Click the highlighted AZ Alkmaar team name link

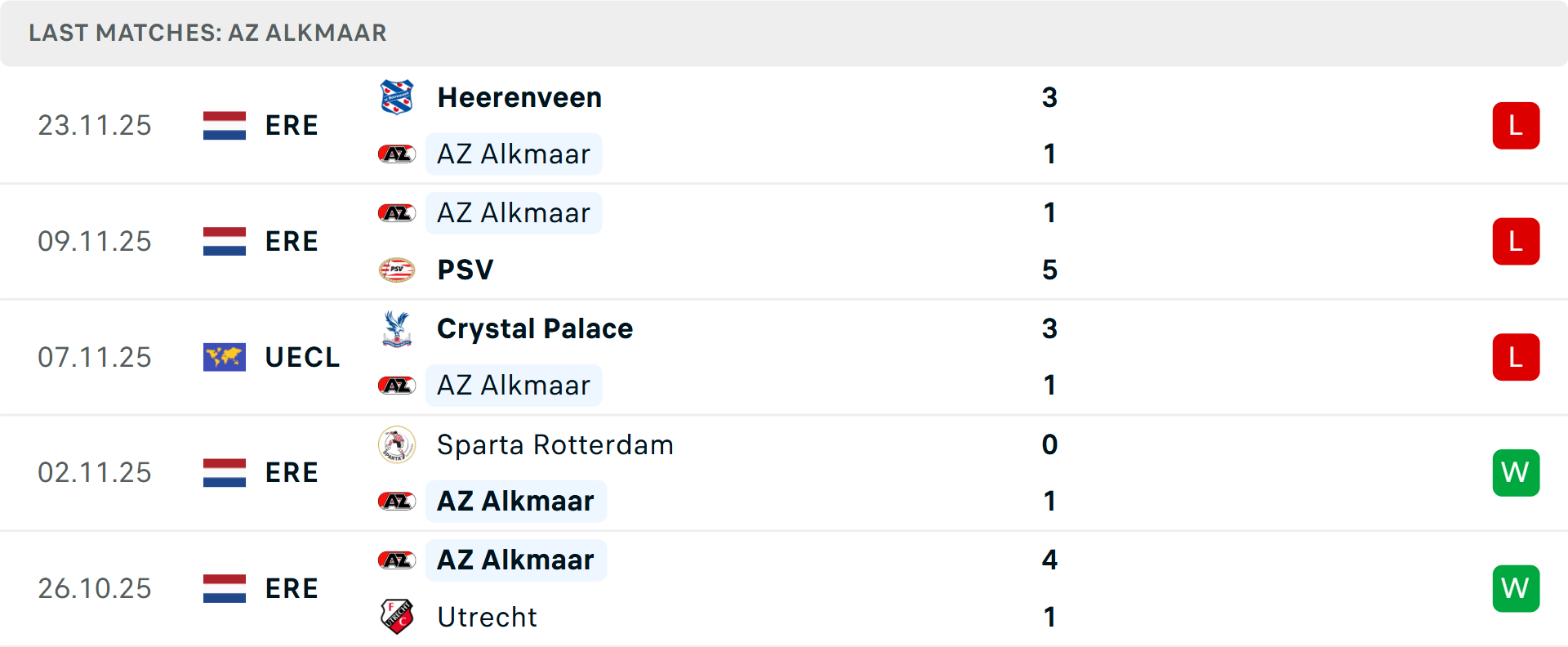514,154
